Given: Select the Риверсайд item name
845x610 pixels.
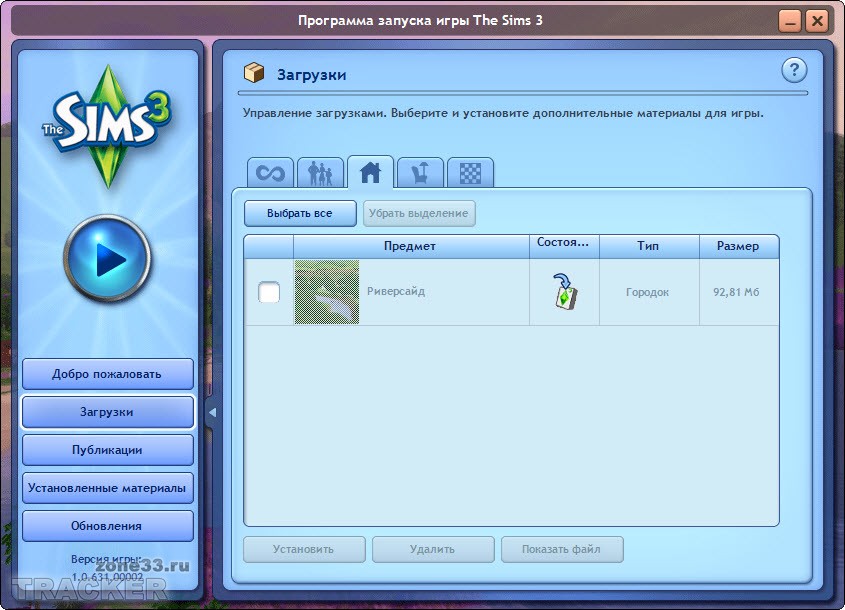Looking at the screenshot, I should click(x=396, y=292).
